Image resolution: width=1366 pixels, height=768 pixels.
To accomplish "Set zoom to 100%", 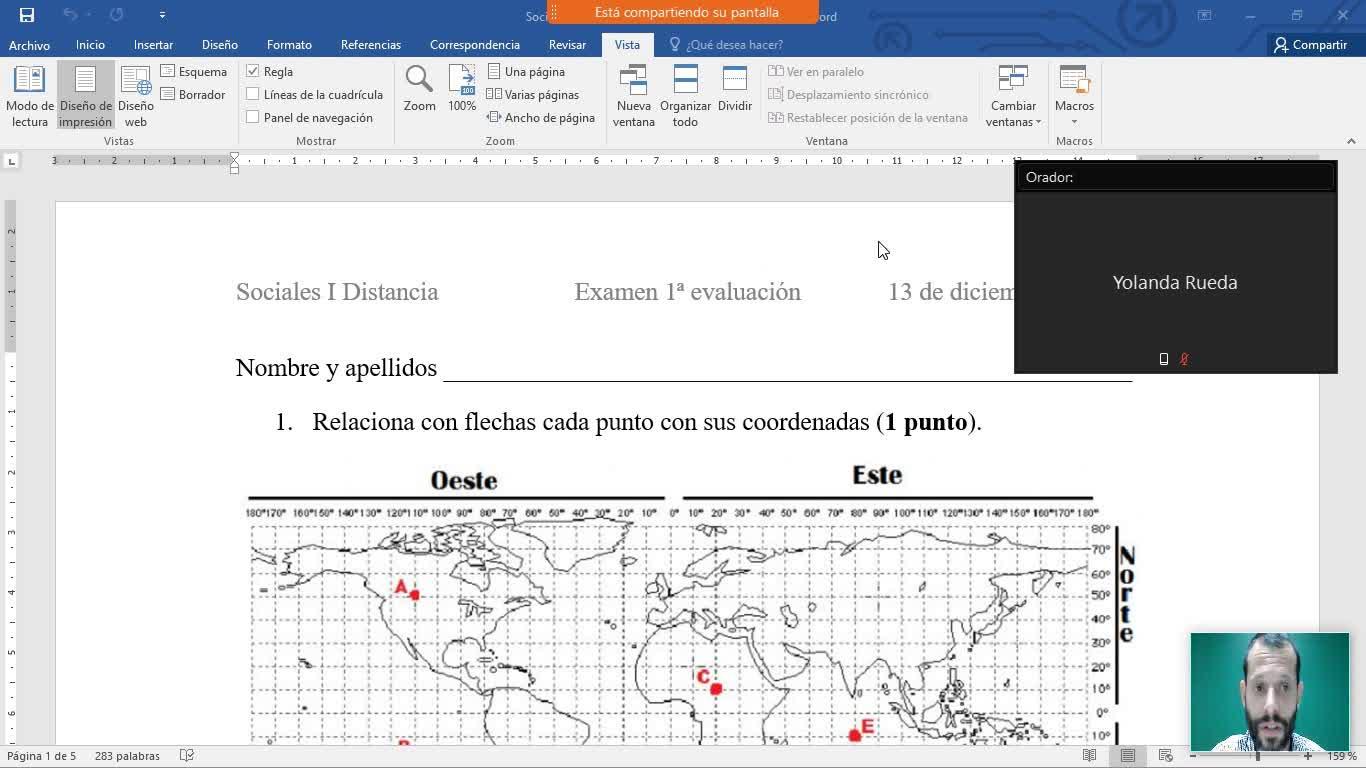I will (x=462, y=90).
